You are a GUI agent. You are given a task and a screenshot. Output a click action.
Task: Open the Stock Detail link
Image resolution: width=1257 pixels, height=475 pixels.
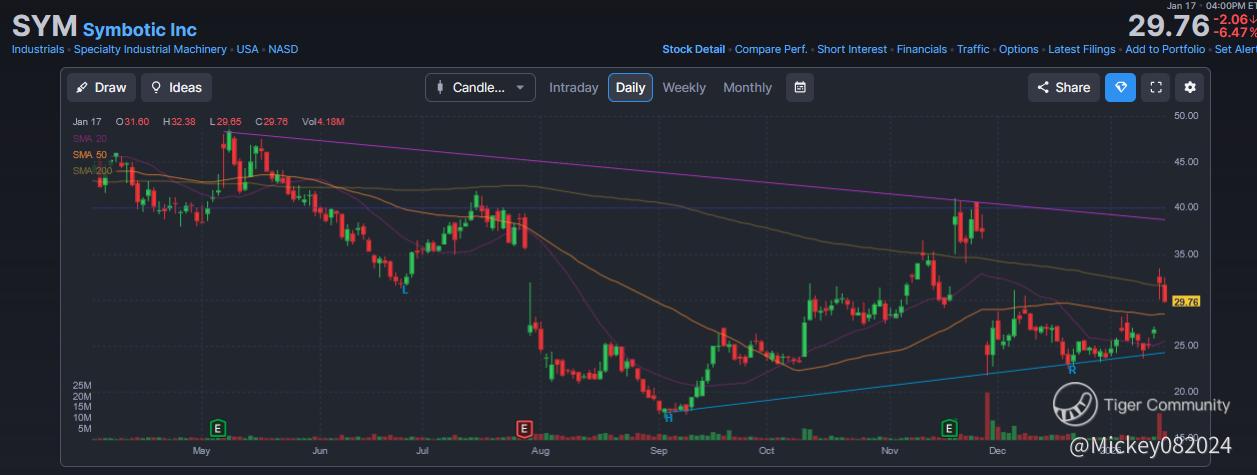coord(694,49)
